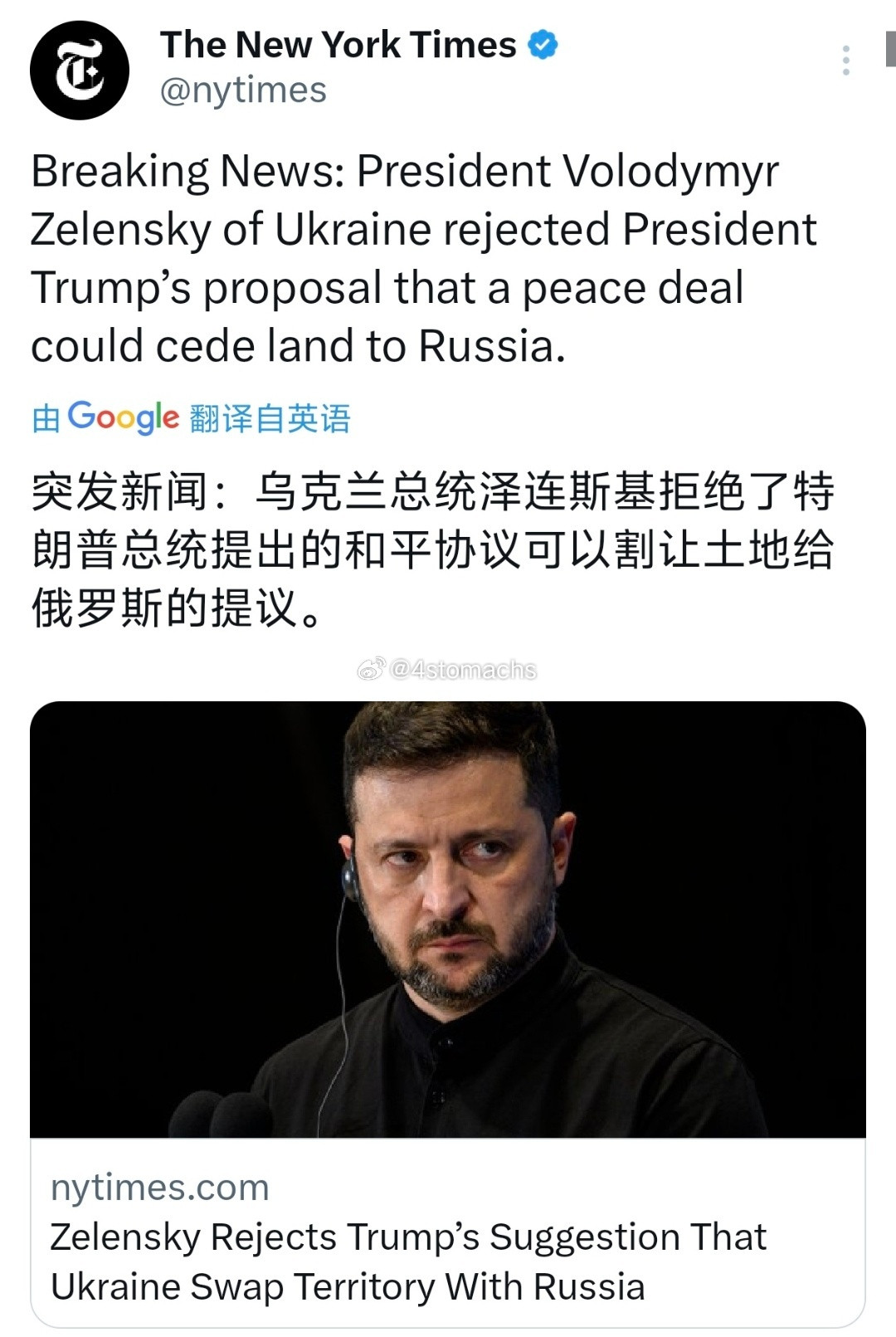Click the gray scrollbar thumb at right edge

(x=890, y=48)
